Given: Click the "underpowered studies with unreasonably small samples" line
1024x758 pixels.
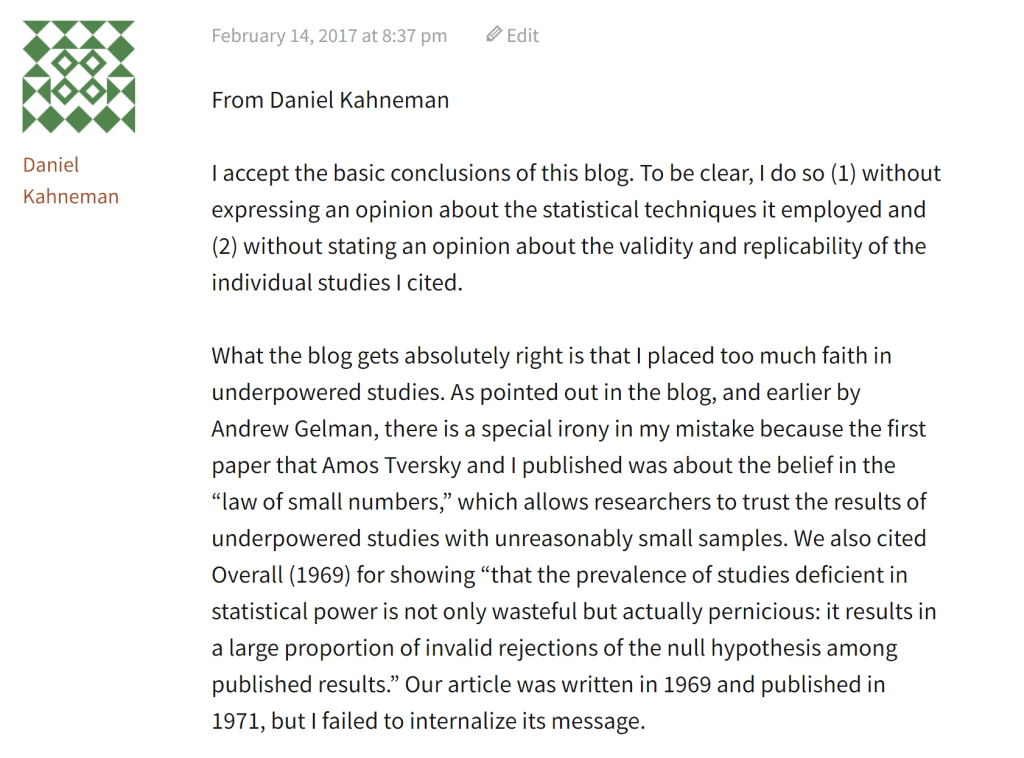Looking at the screenshot, I should point(500,538).
